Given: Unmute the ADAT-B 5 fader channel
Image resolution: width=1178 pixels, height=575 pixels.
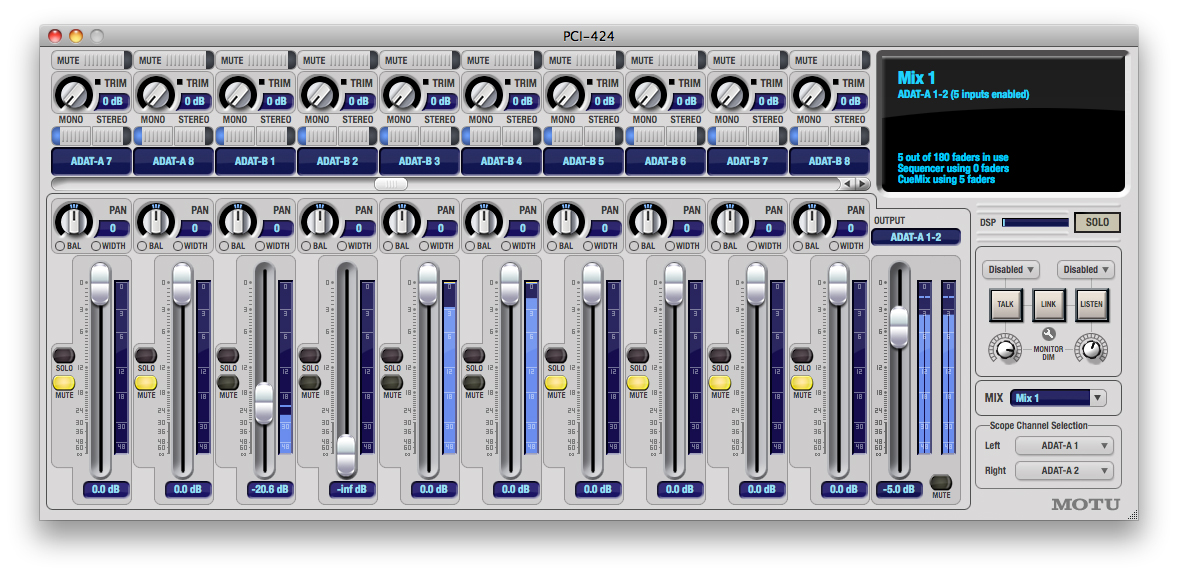Looking at the screenshot, I should click(555, 383).
